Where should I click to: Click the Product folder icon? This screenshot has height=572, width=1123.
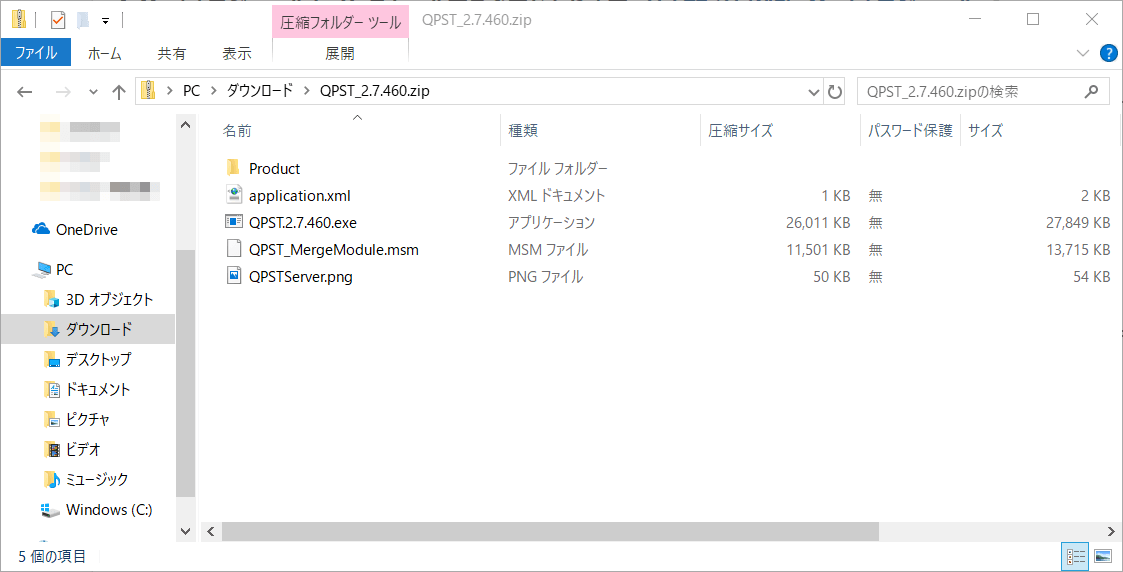(x=233, y=168)
